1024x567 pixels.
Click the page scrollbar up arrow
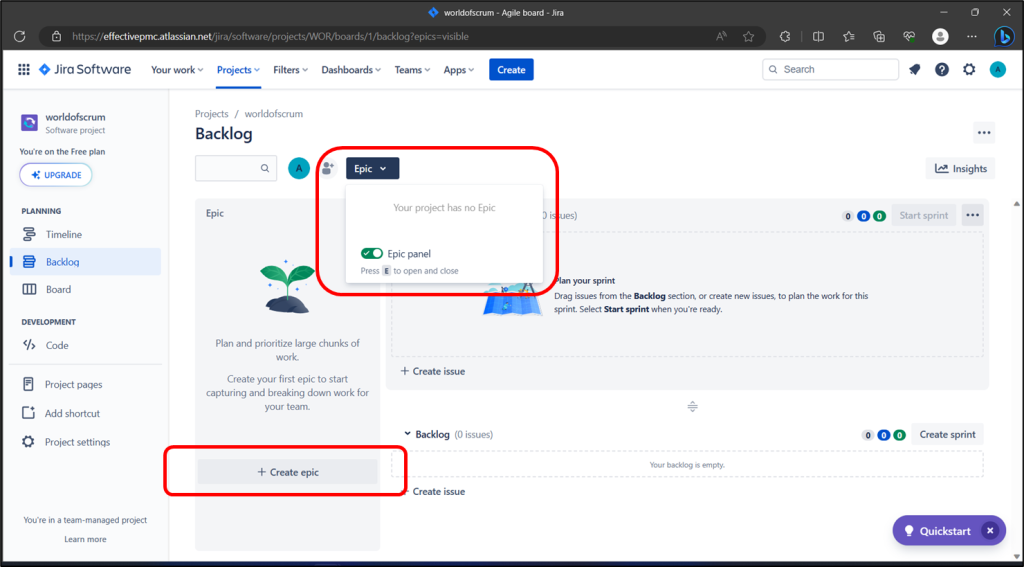tap(1017, 204)
